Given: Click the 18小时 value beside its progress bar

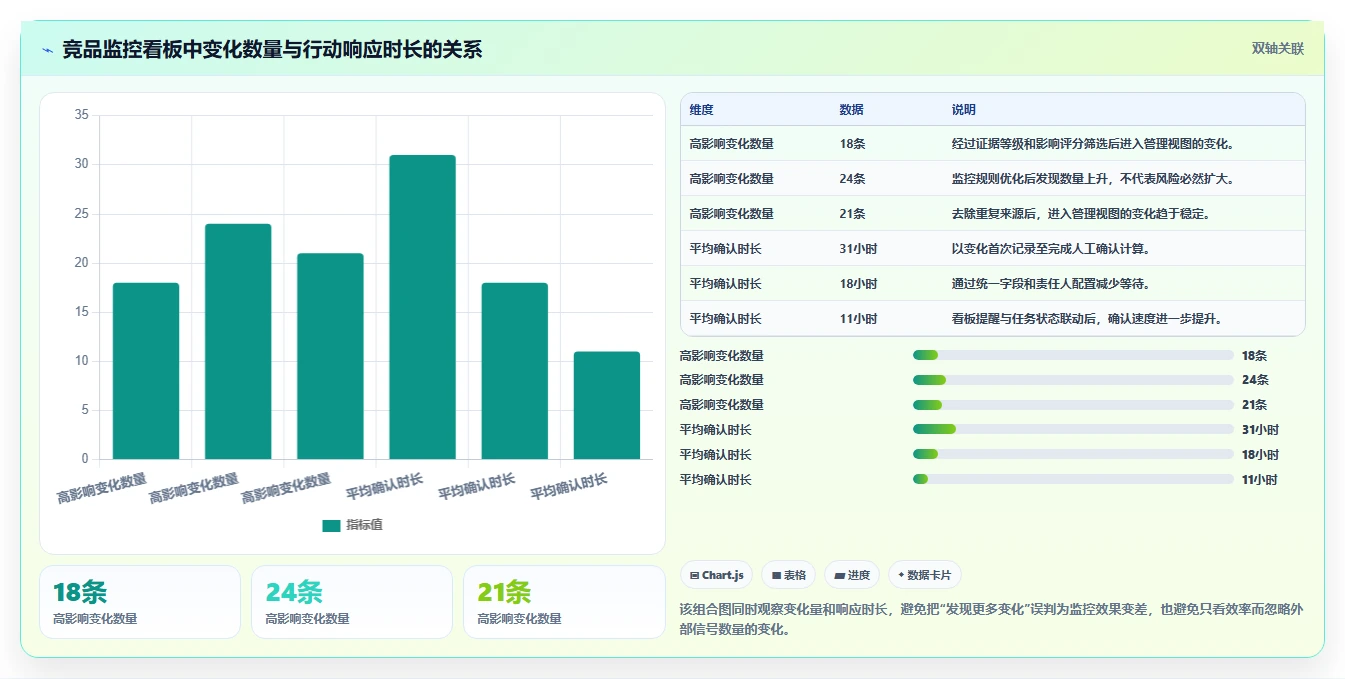Looking at the screenshot, I should click(x=1260, y=455).
